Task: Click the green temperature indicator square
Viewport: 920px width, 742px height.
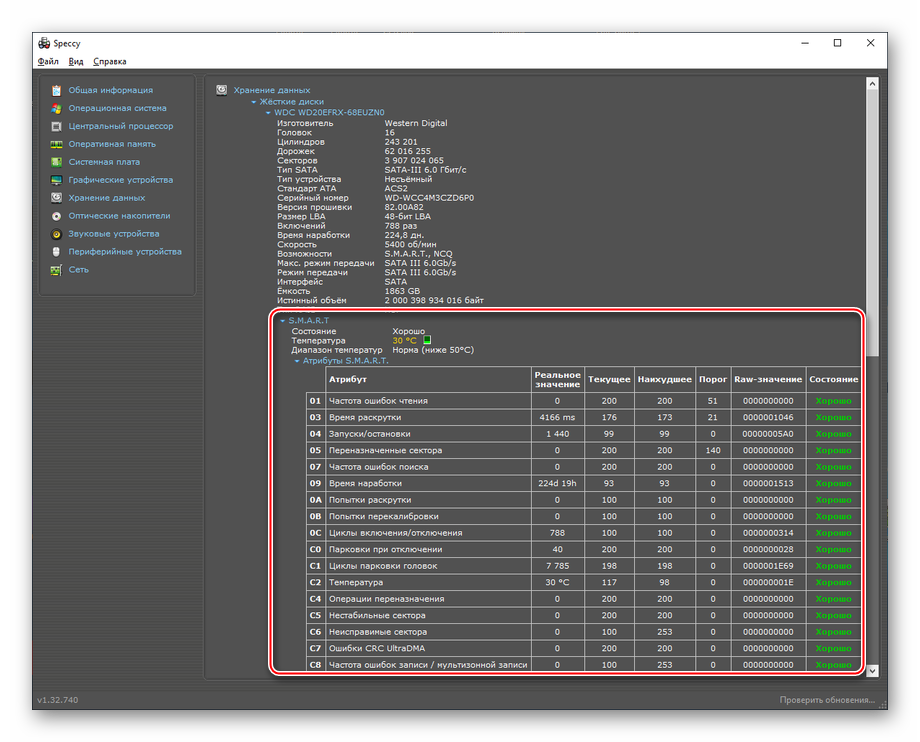Action: coord(427,340)
